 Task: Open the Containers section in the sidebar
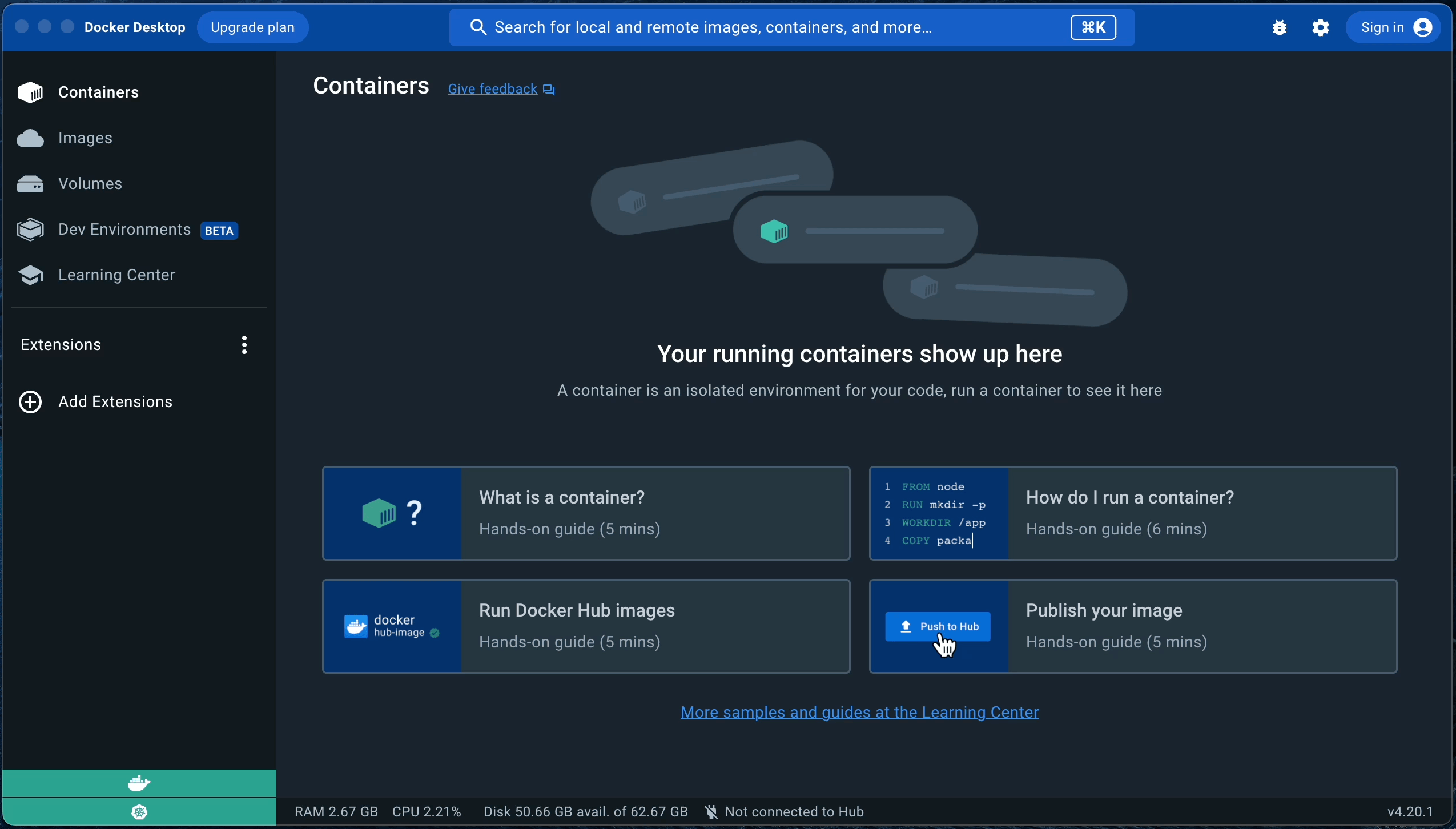tap(99, 92)
